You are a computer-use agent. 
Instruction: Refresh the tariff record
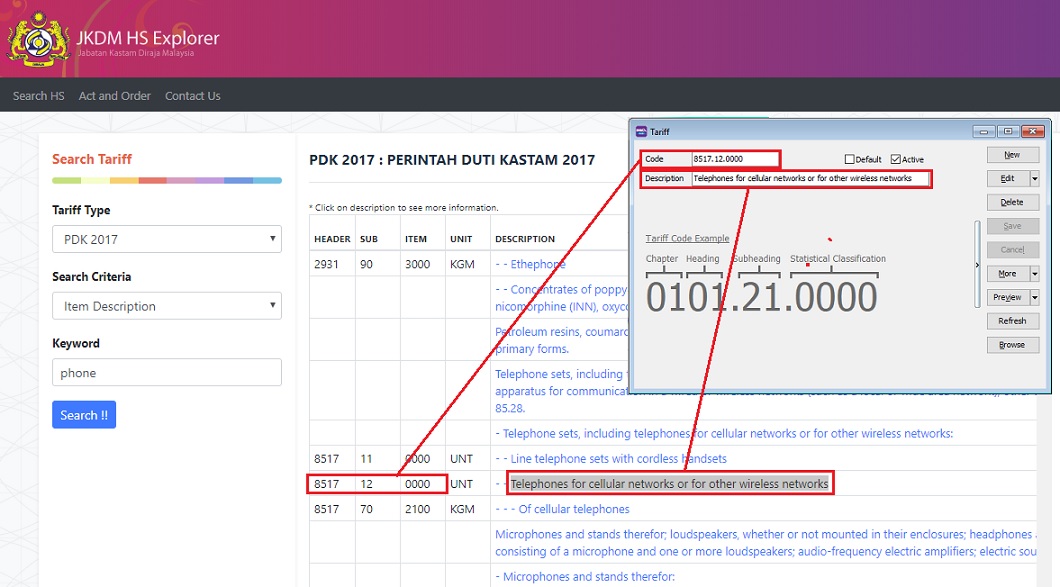tap(1012, 320)
